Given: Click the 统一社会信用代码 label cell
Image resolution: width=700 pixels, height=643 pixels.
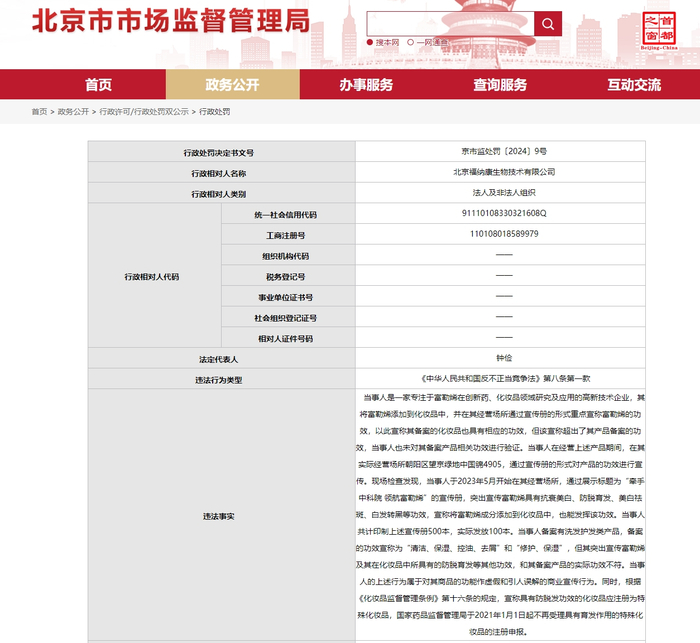Looking at the screenshot, I should [288, 213].
